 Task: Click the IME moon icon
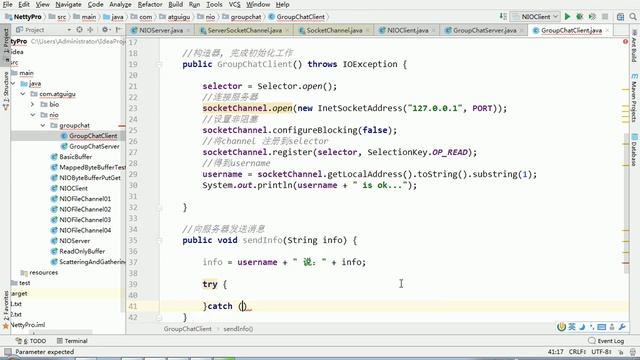(x=582, y=327)
